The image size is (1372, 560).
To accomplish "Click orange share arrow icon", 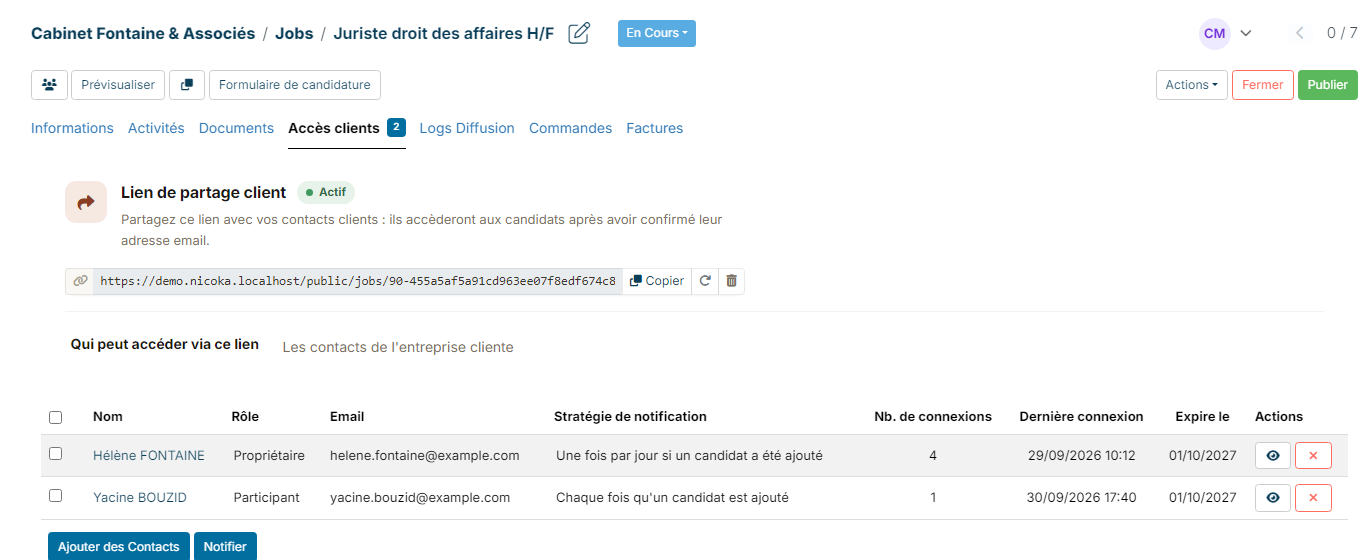I will pos(86,202).
